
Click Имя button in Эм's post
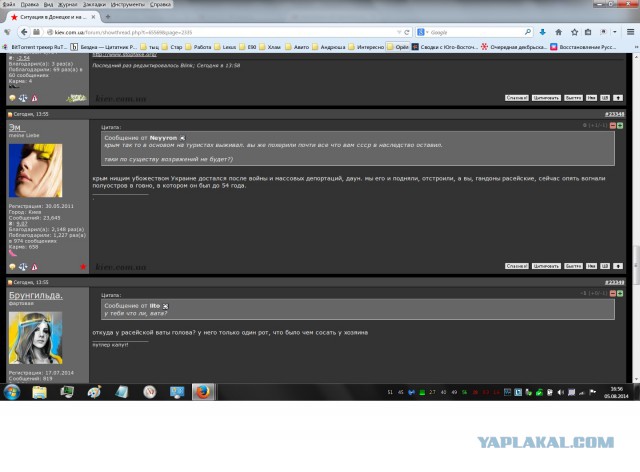591,266
